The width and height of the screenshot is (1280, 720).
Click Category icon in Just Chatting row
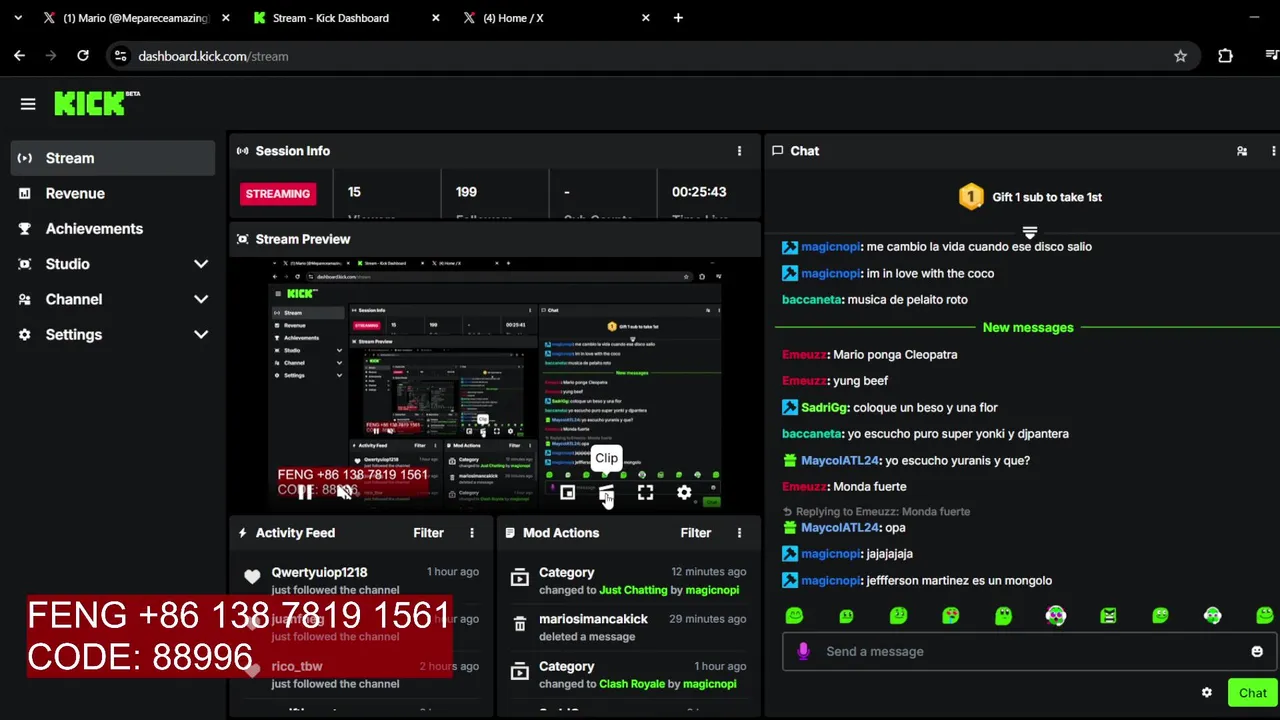(x=519, y=577)
